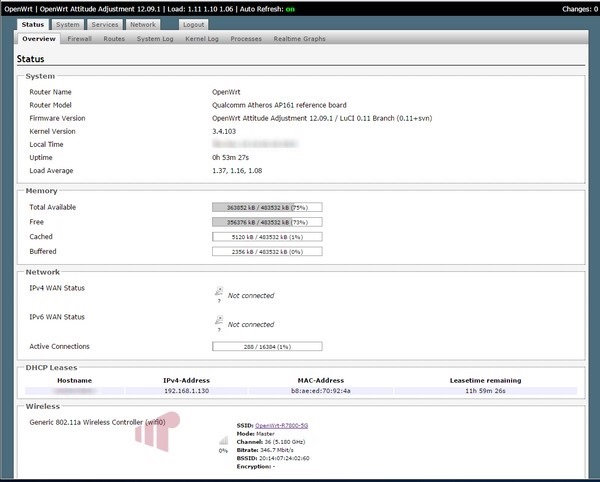This screenshot has height=482, width=600.
Task: Open the Realtime Graphs sub-tab
Action: [299, 39]
